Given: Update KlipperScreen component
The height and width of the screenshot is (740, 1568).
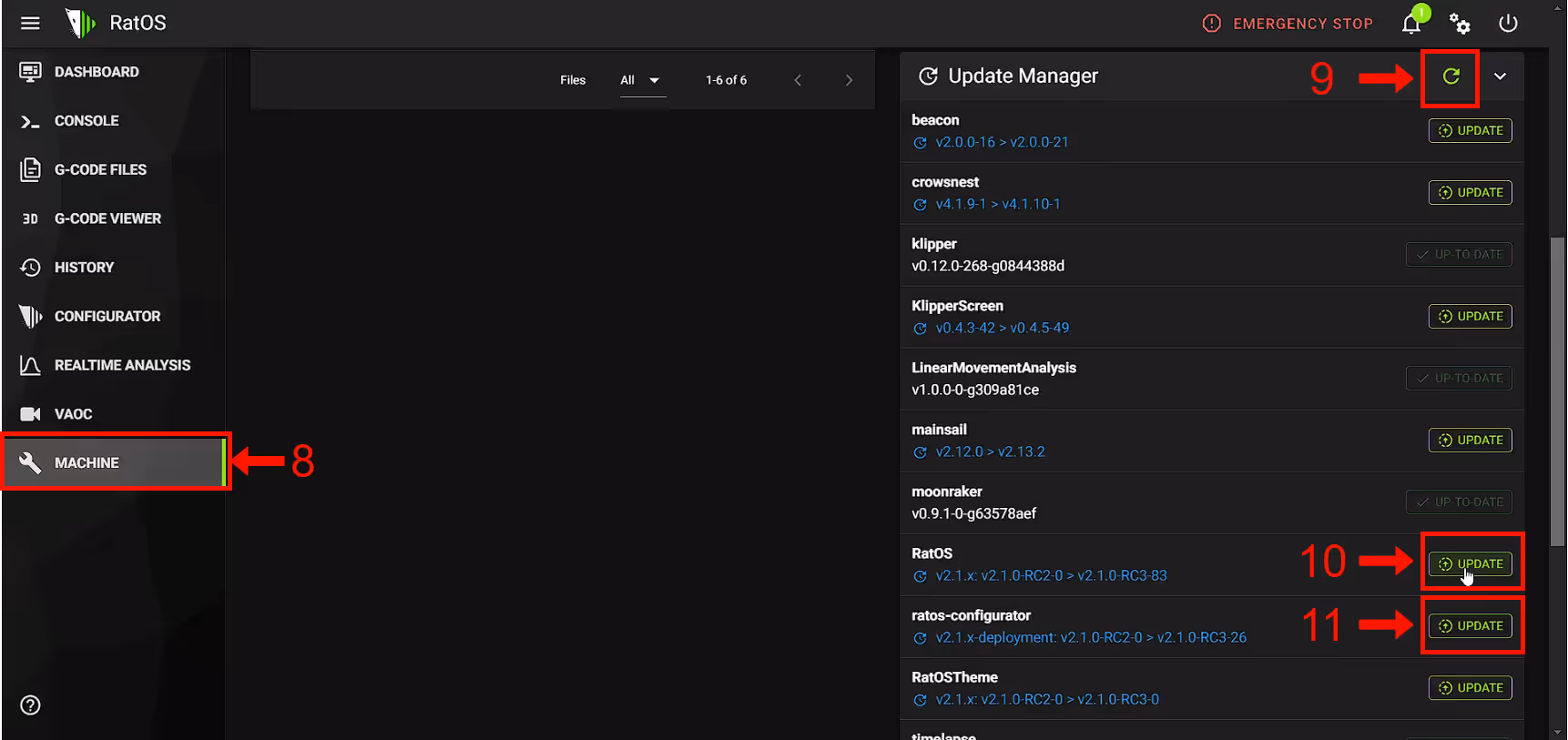Looking at the screenshot, I should pos(1470,316).
